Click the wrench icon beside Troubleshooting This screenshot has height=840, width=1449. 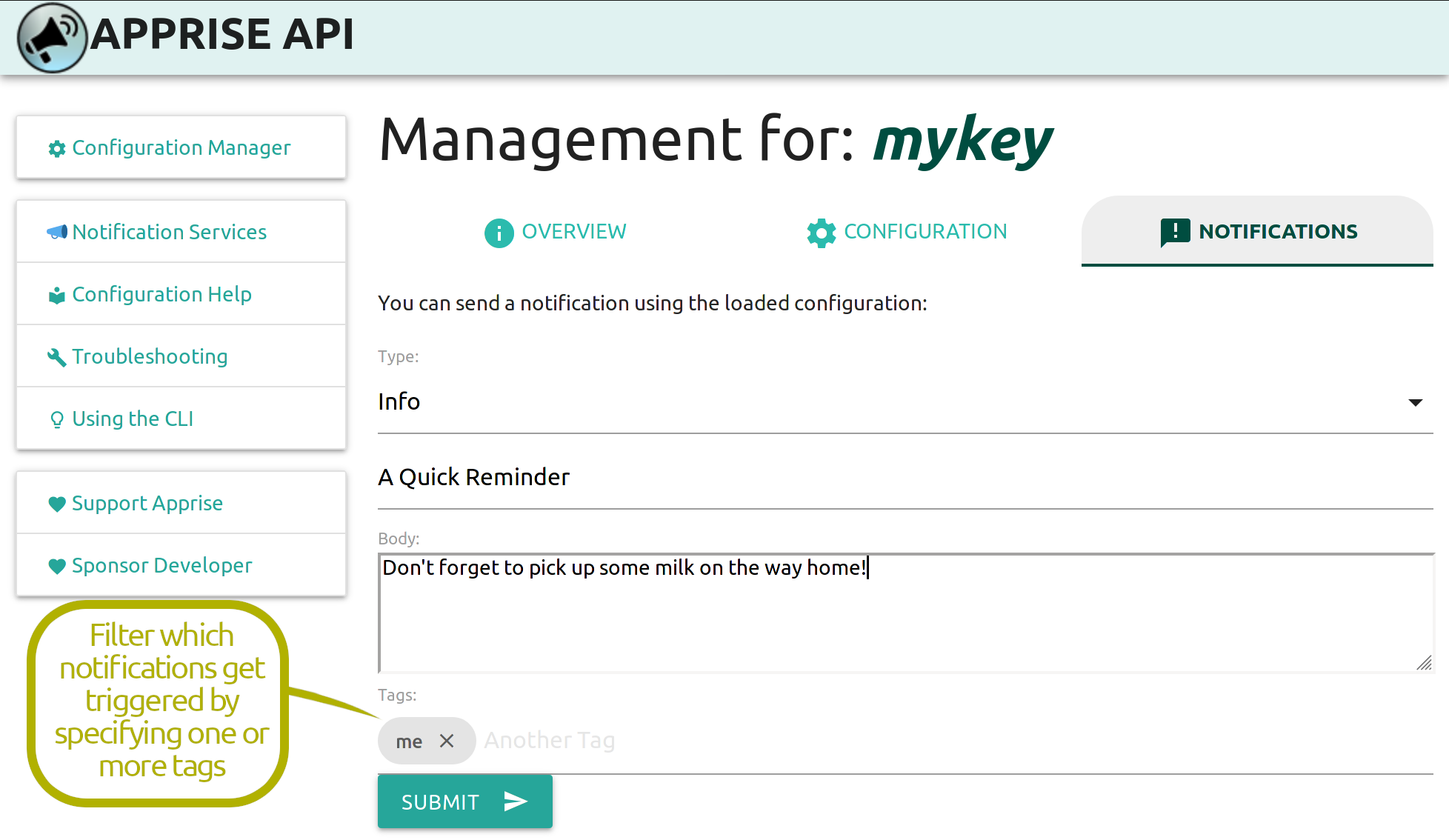pos(57,358)
